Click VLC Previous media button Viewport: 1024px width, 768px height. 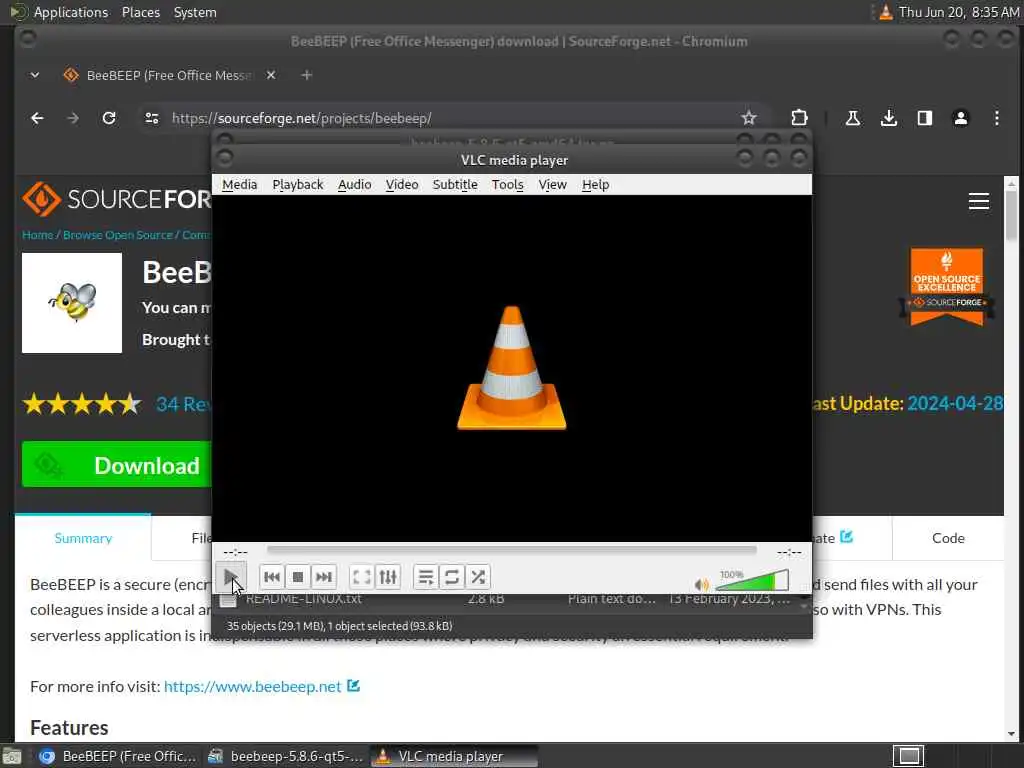(x=272, y=577)
